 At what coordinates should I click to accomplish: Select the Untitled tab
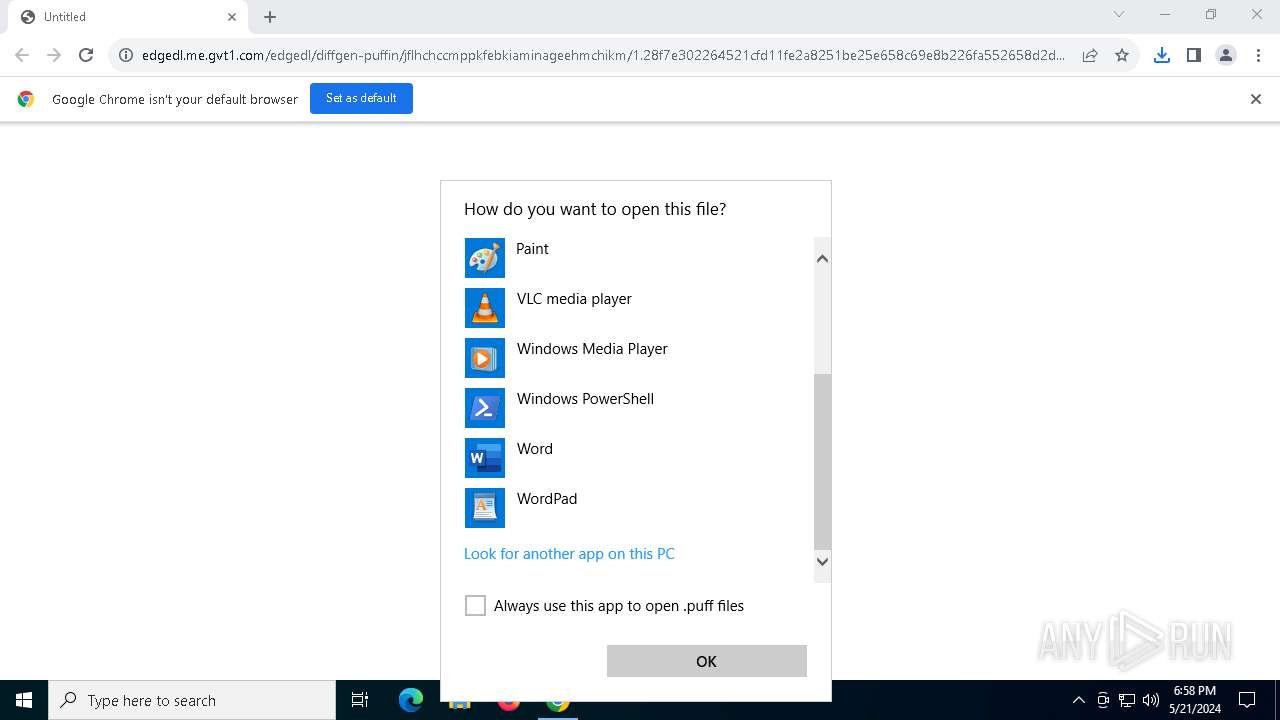click(x=127, y=17)
